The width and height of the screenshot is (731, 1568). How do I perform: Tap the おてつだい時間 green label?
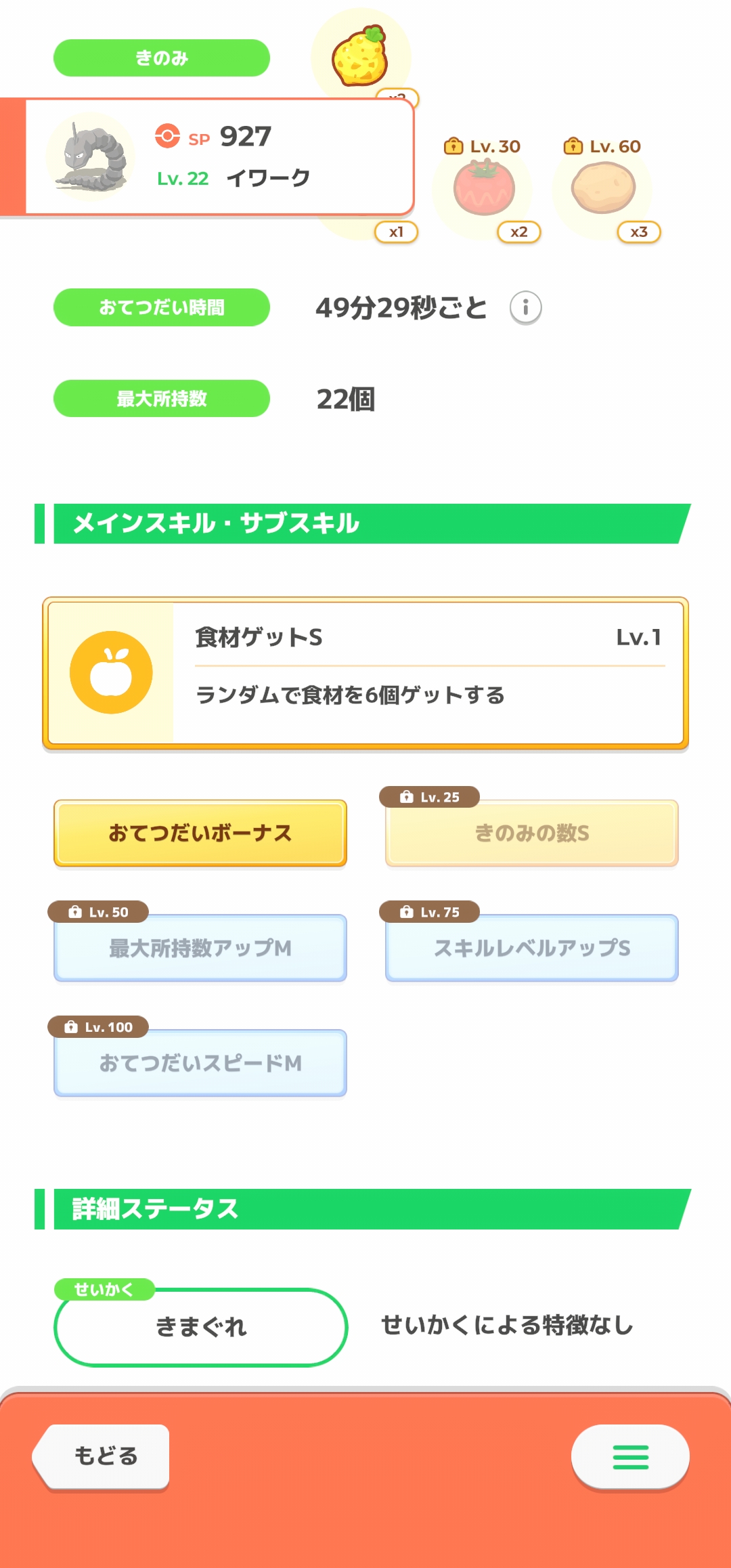tap(162, 307)
